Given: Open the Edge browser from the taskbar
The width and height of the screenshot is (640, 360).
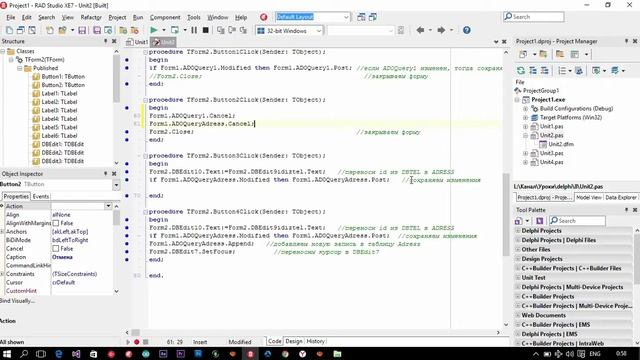Looking at the screenshot, I should click(x=58, y=354).
